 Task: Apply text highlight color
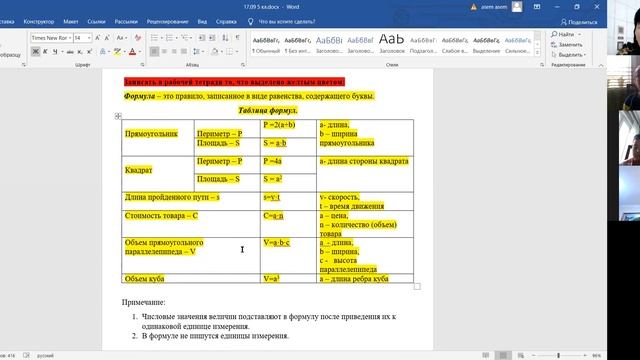pos(117,51)
